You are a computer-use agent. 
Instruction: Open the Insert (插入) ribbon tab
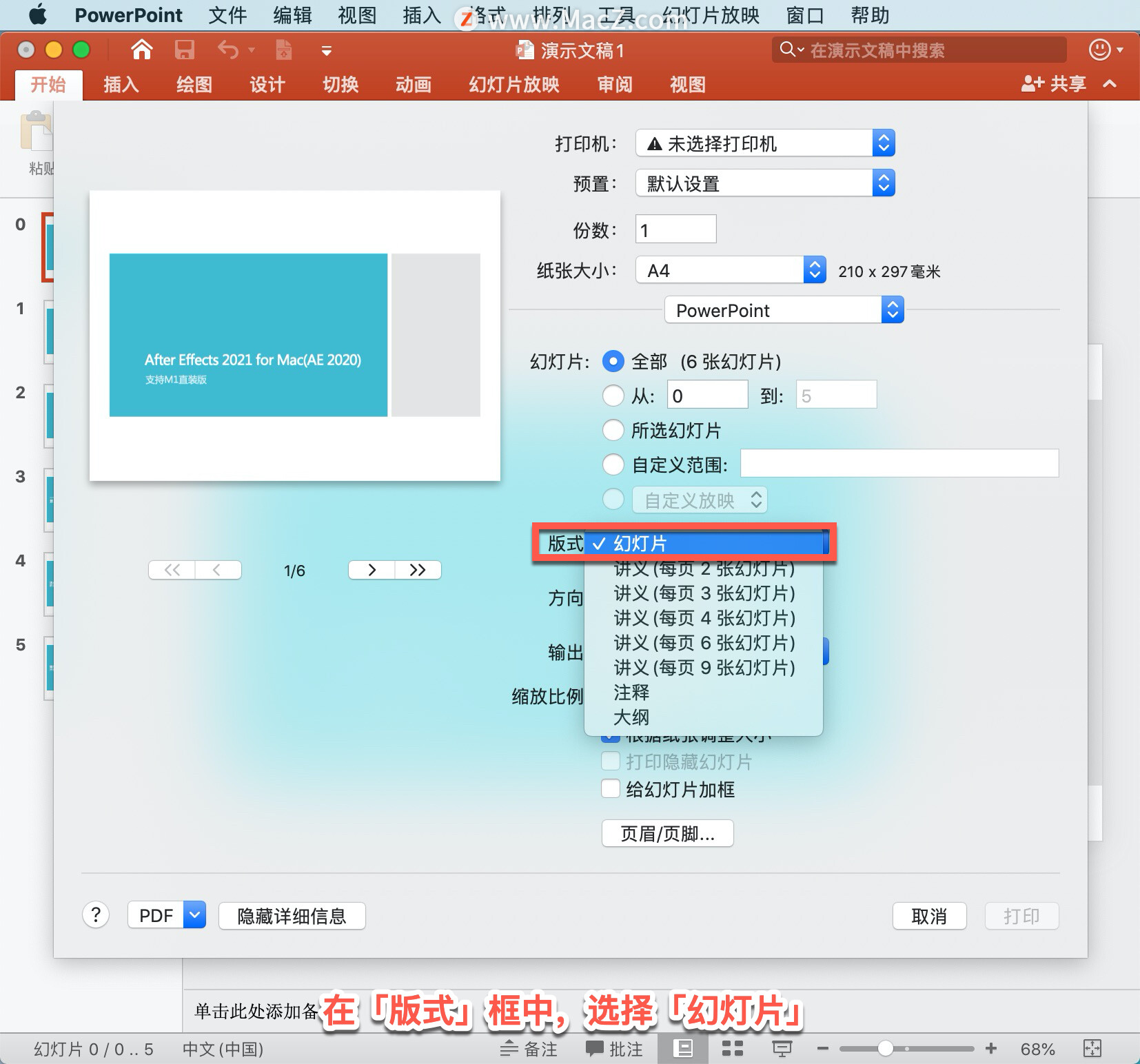(121, 85)
